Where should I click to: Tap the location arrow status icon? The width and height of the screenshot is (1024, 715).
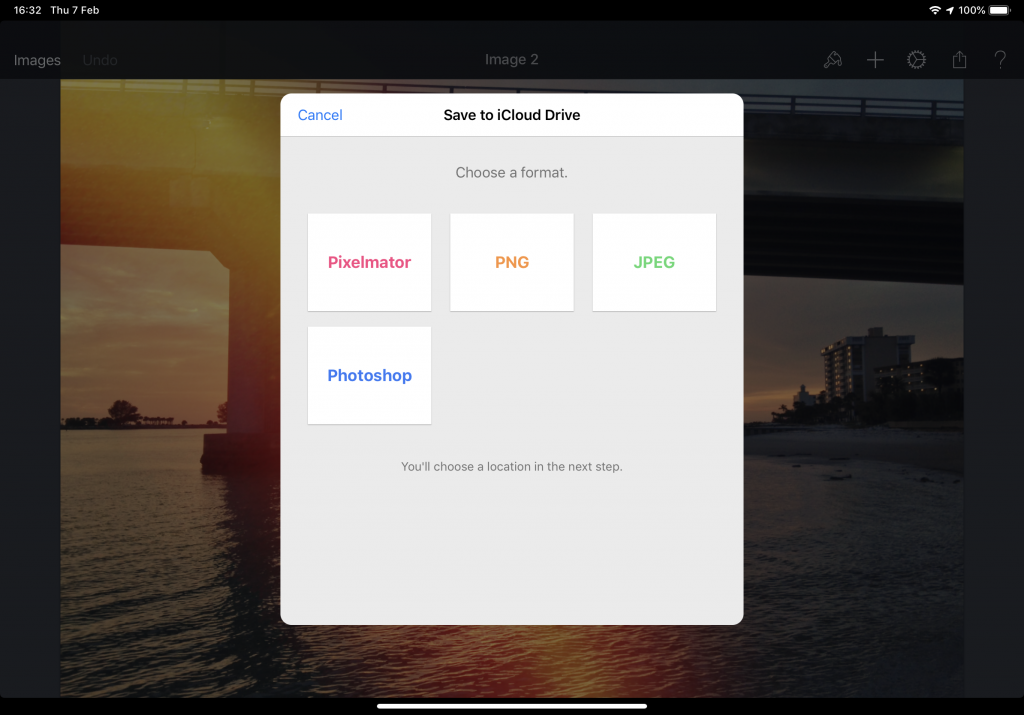point(950,10)
